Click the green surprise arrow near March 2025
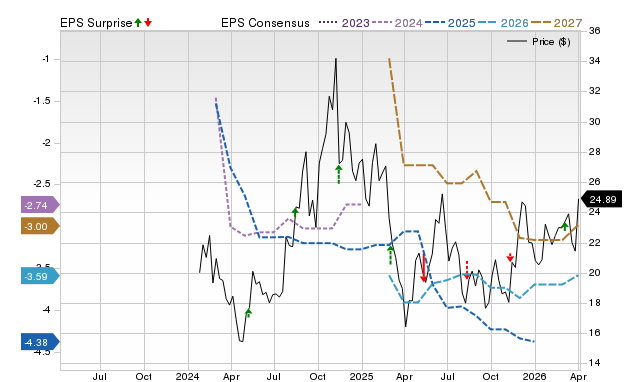 point(390,255)
